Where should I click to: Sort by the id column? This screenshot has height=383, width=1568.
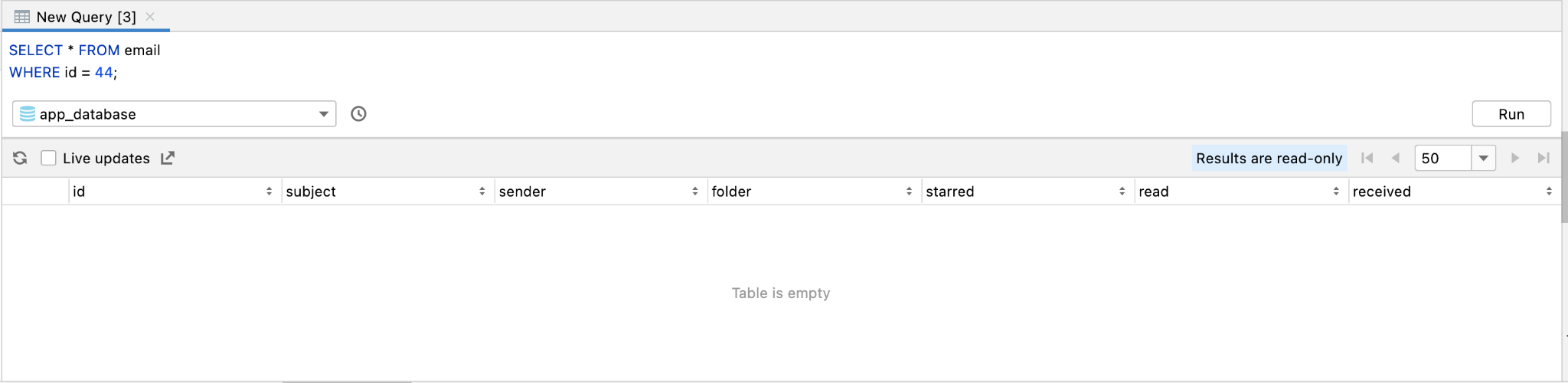coord(269,191)
